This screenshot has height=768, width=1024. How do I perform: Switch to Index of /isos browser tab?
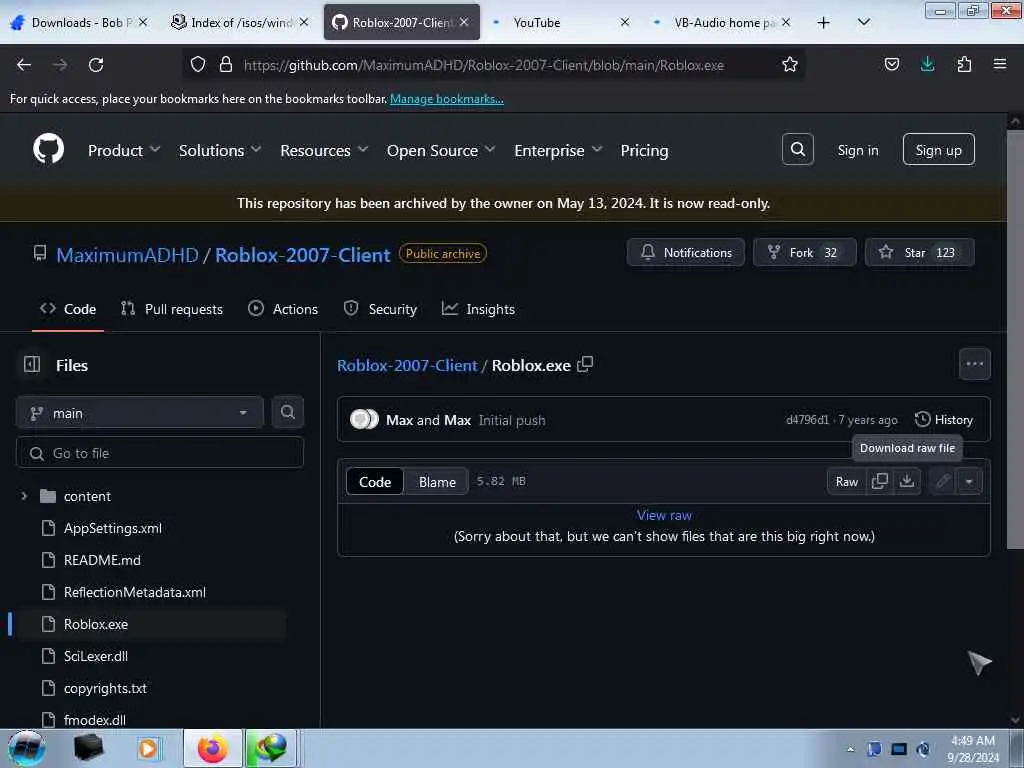coord(240,22)
